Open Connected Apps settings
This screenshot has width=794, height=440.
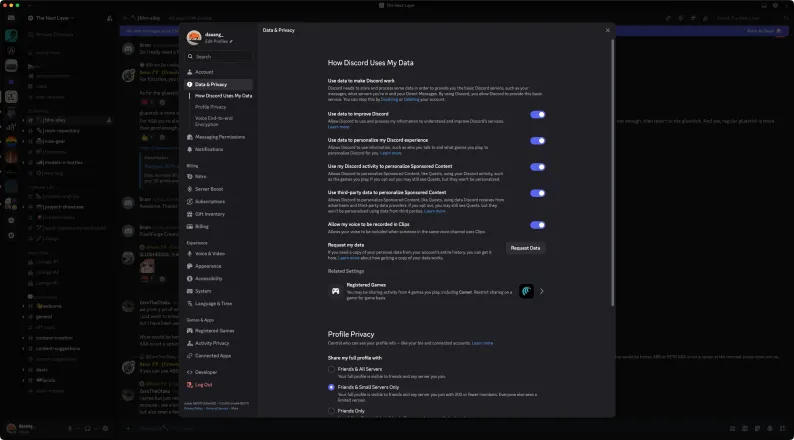pos(218,356)
